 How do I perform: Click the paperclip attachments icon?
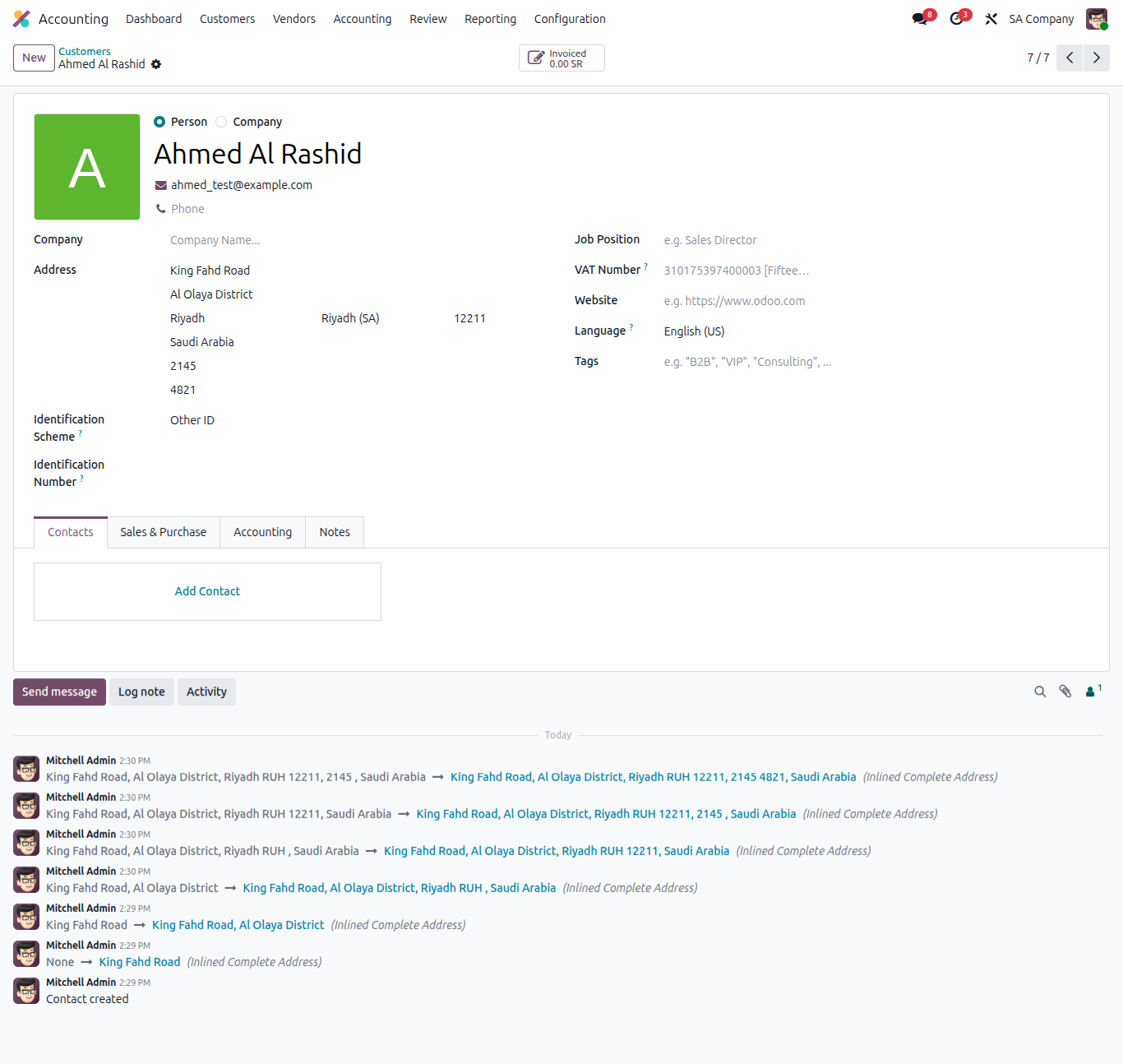pyautogui.click(x=1065, y=692)
